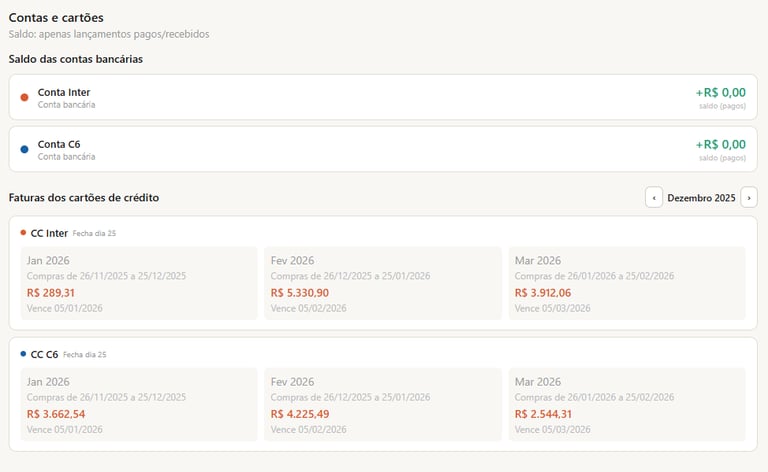Open CC Inter Jan 2026 invoice card
This screenshot has height=472, width=768.
[139, 283]
